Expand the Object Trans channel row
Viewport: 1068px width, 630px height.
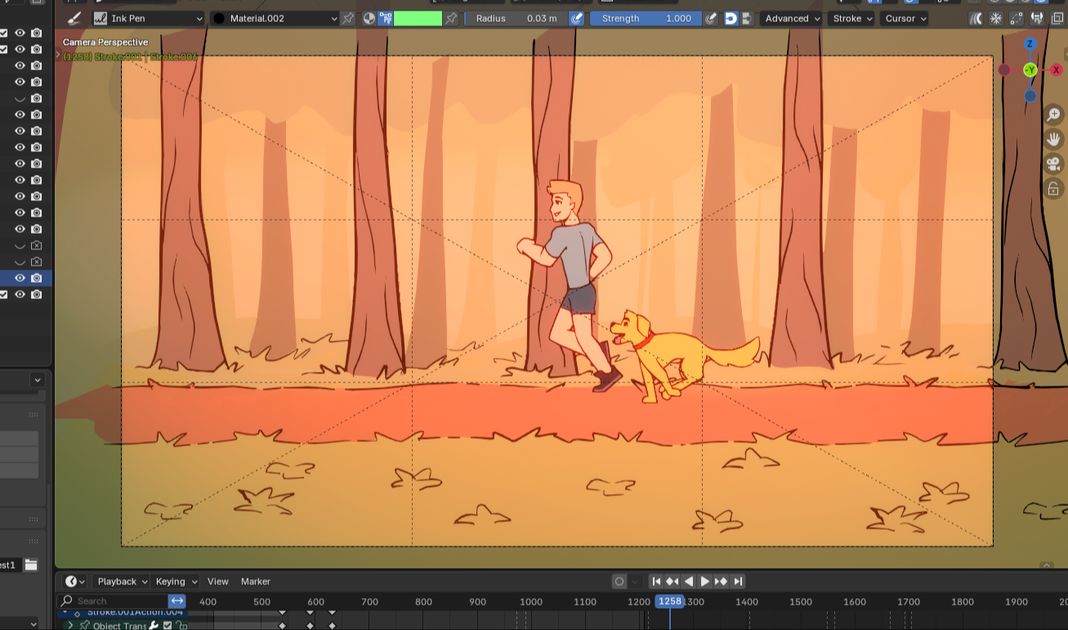click(70, 625)
